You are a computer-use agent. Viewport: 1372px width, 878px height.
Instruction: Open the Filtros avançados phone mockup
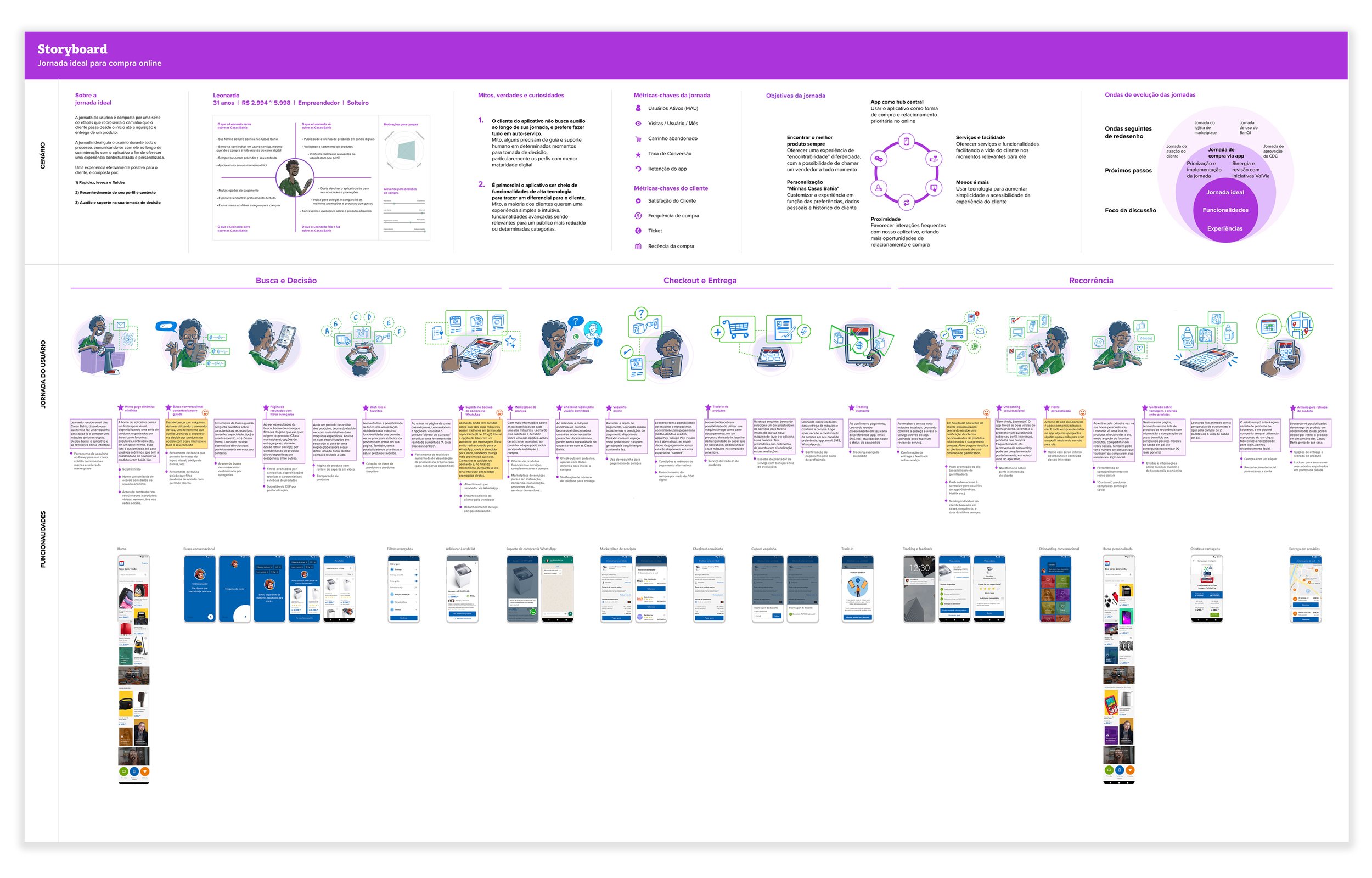403,589
